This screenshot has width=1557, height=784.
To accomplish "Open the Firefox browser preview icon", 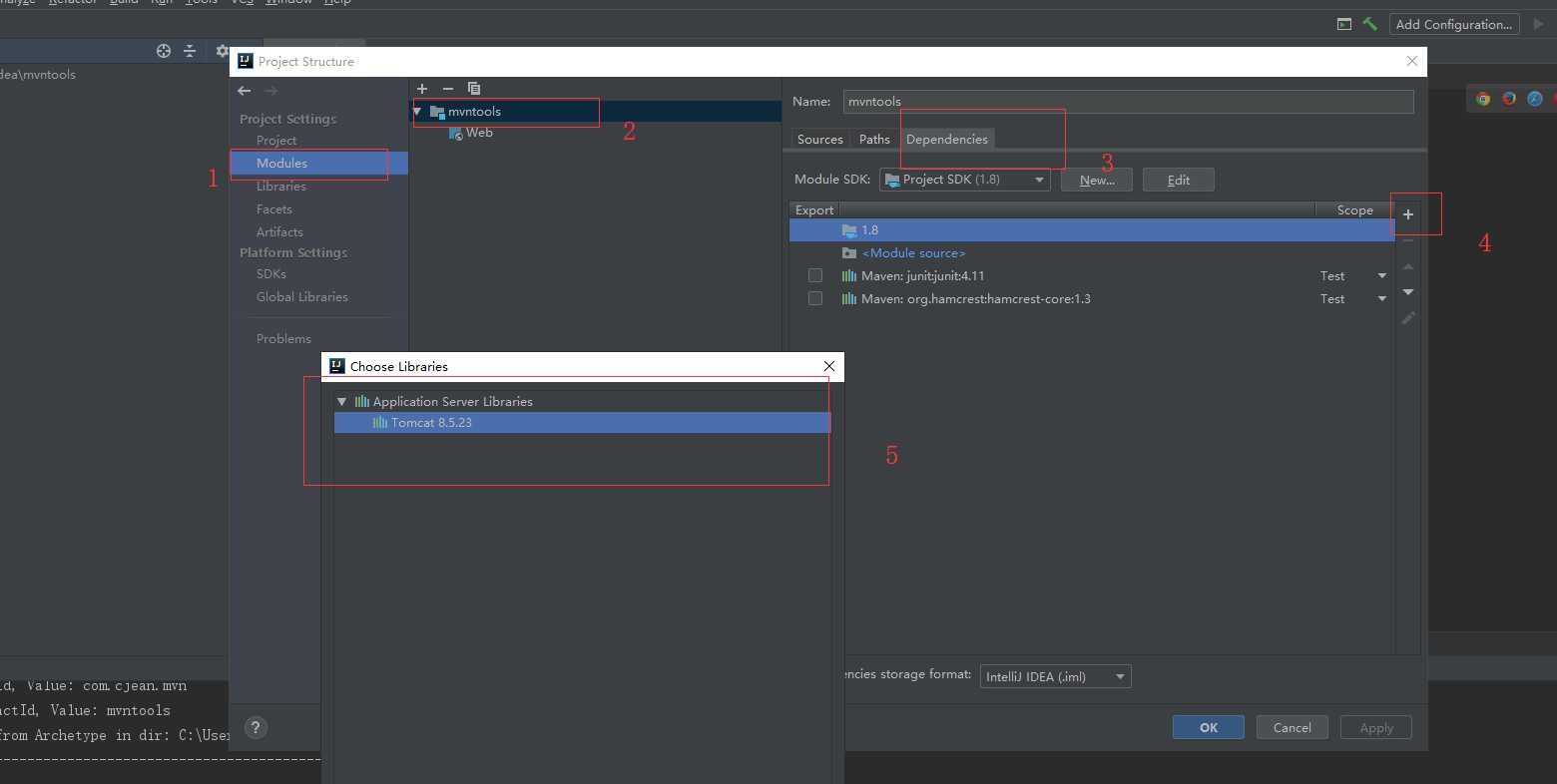I will 1509,99.
